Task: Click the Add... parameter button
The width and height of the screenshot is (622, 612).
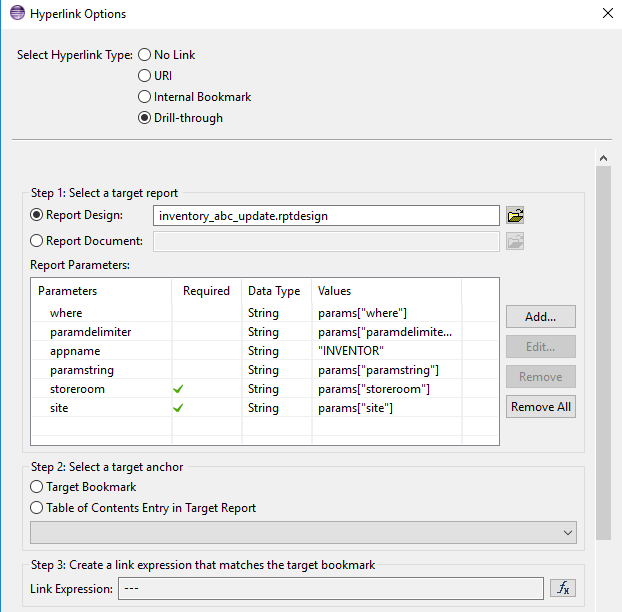Action: 541,317
